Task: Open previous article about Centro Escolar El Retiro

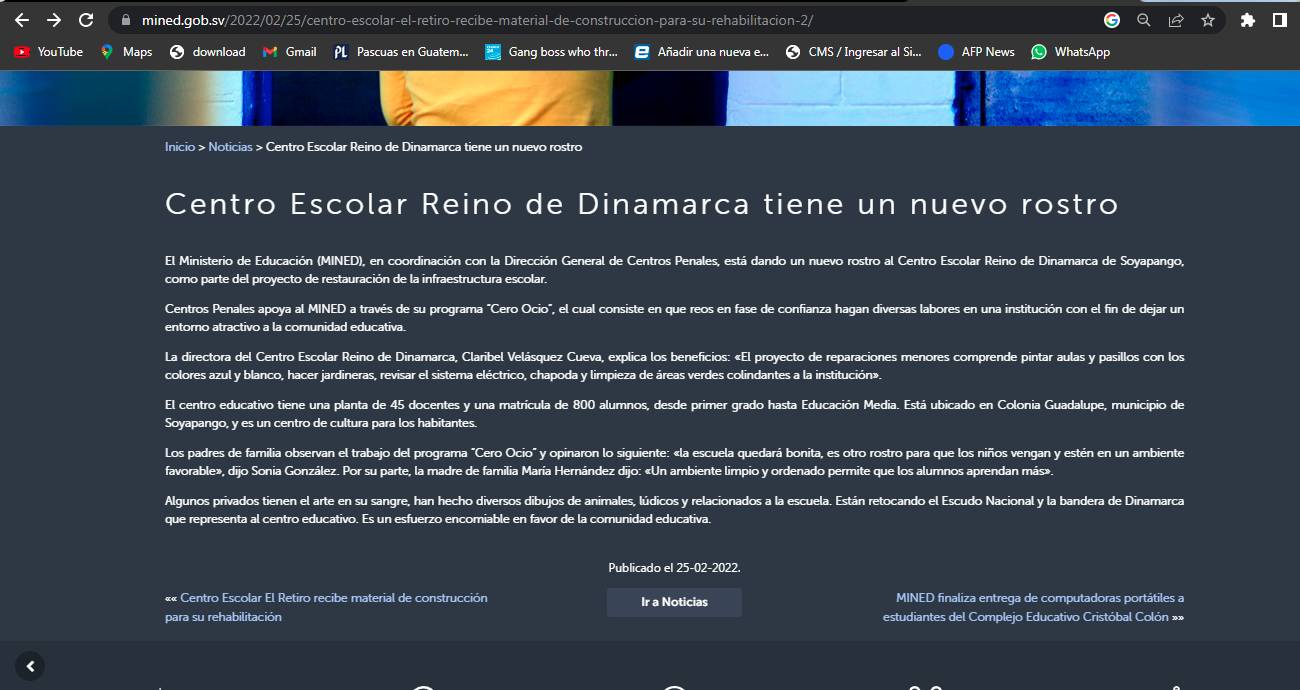Action: tap(333, 598)
